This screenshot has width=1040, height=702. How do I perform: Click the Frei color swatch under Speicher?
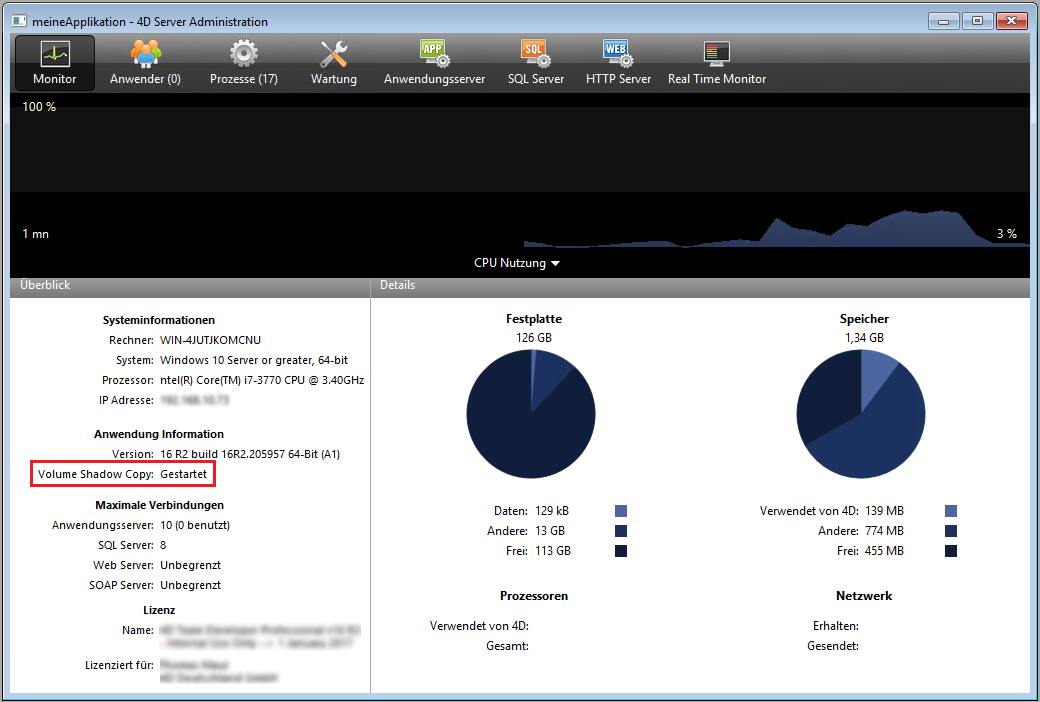951,551
